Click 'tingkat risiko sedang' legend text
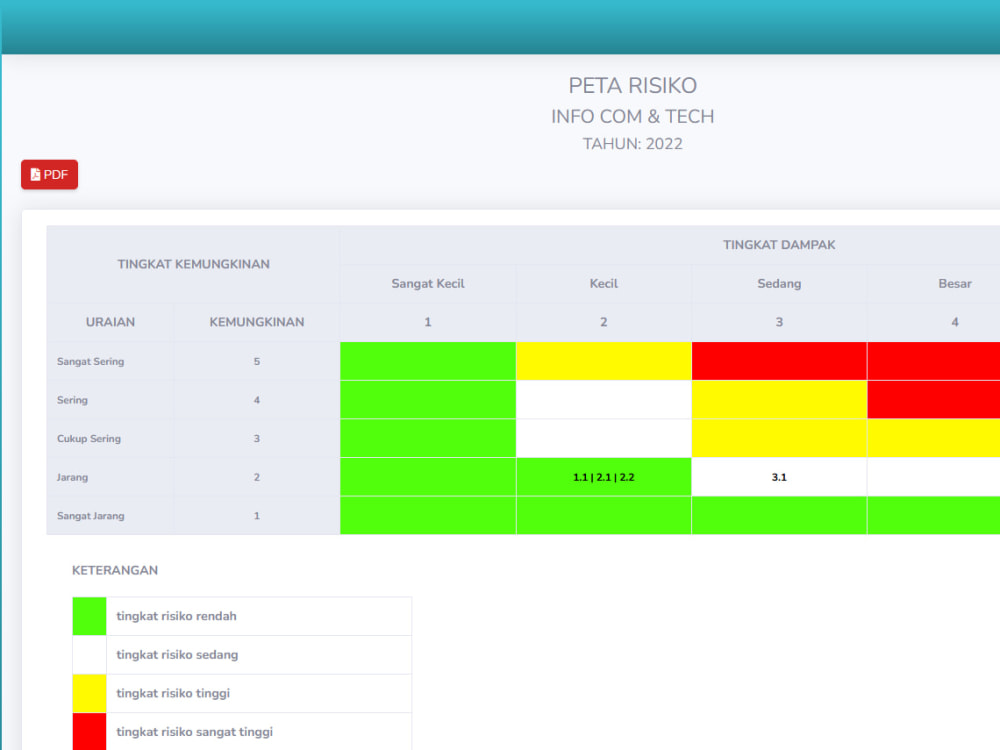The image size is (1000, 750). [177, 655]
